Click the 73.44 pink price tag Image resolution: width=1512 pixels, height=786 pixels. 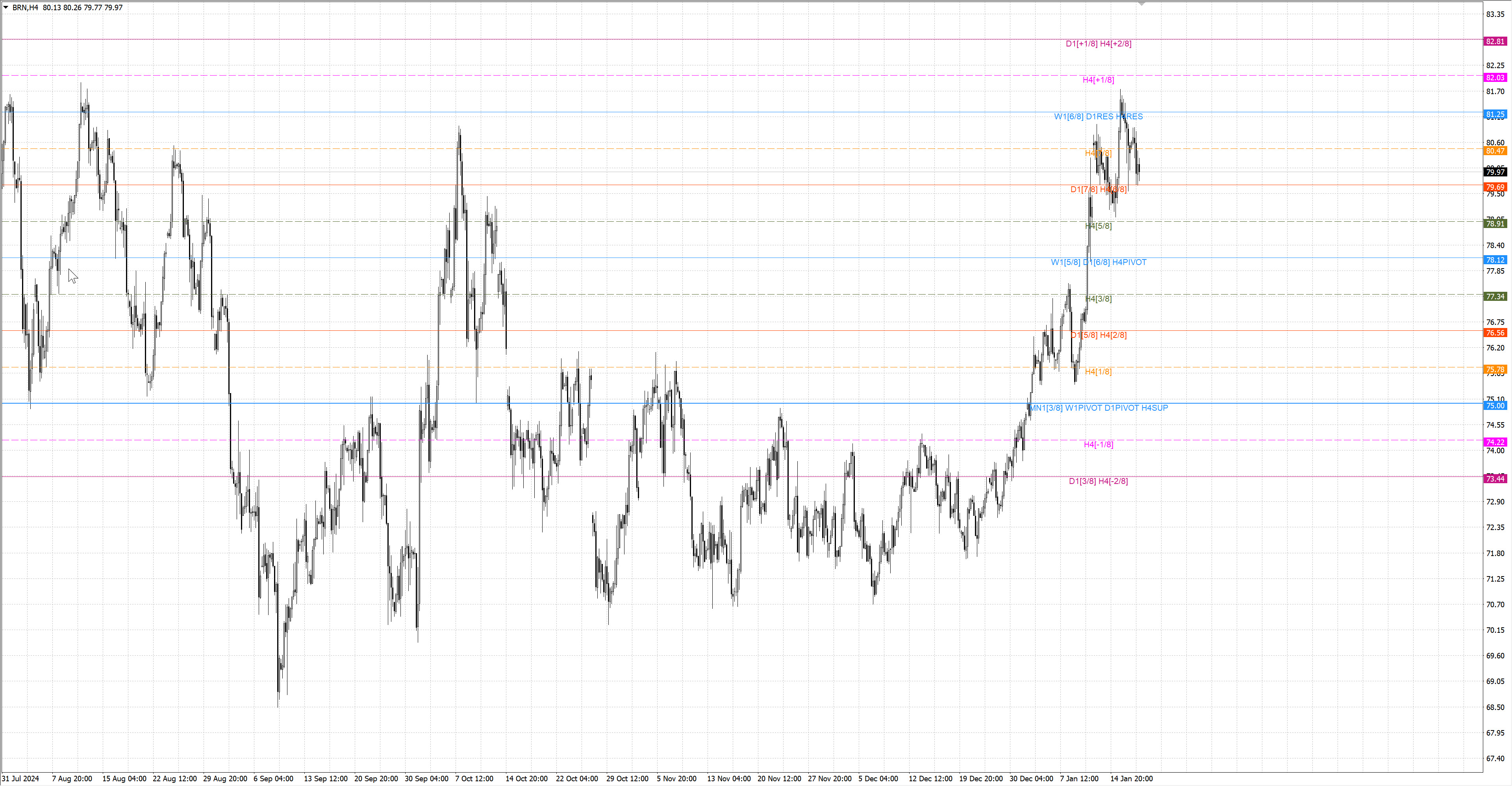coord(1494,478)
